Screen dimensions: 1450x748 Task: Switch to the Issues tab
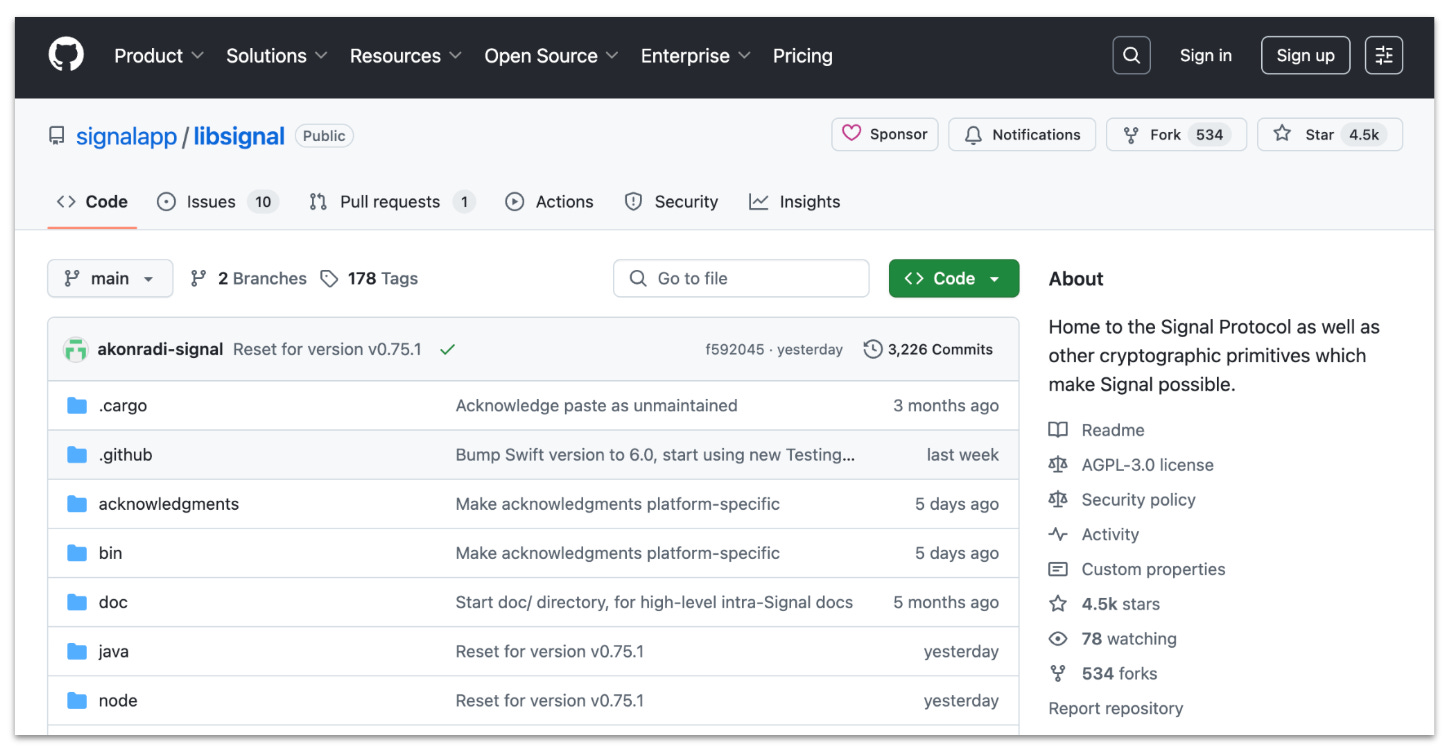[x=218, y=202]
